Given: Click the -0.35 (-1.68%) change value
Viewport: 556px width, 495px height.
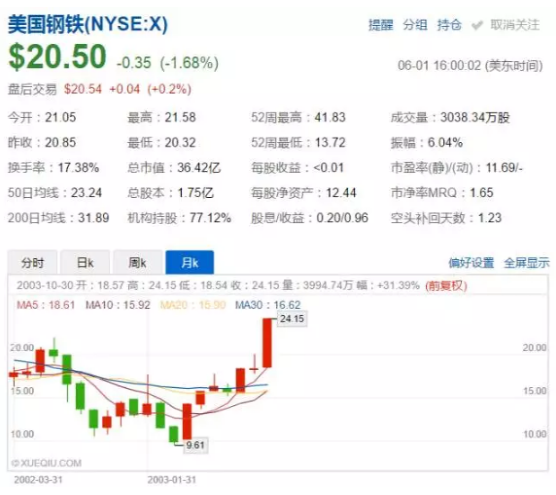Looking at the screenshot, I should point(167,63).
